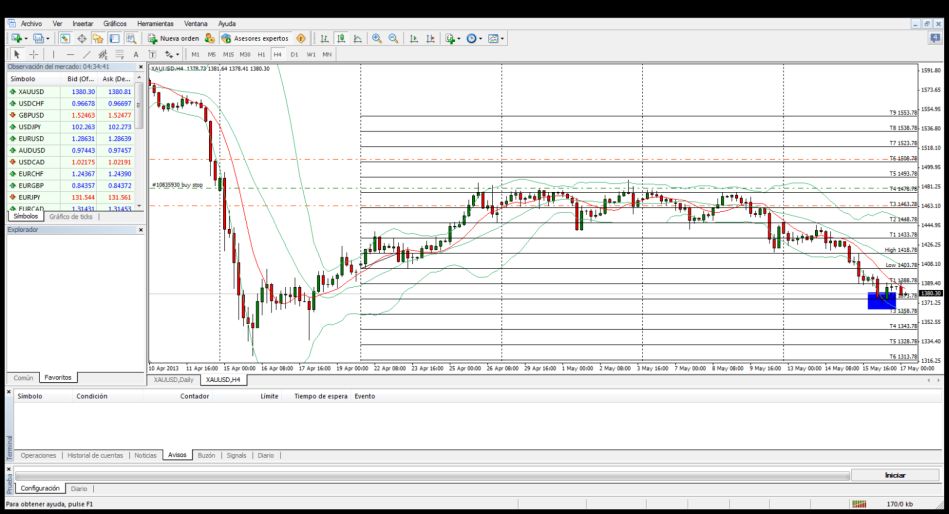
Task: Select the crosshair cursor tool
Action: pos(34,54)
